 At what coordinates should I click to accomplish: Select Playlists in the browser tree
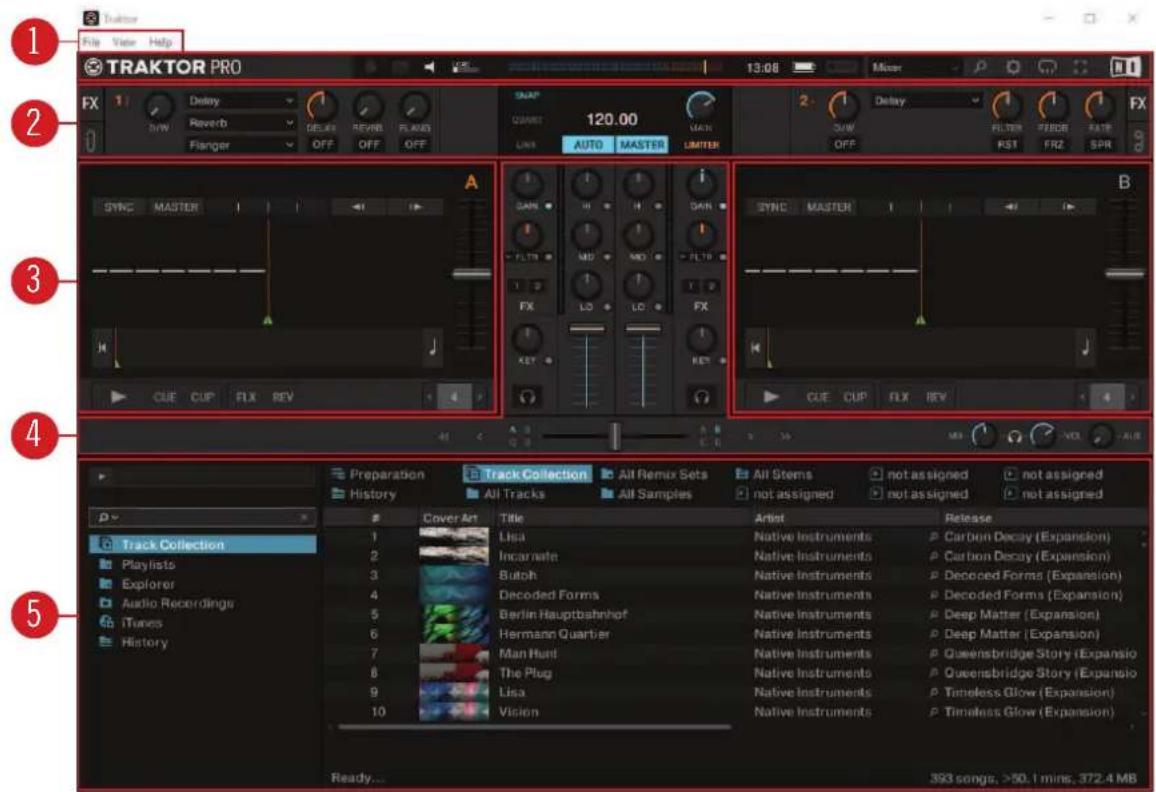point(148,564)
